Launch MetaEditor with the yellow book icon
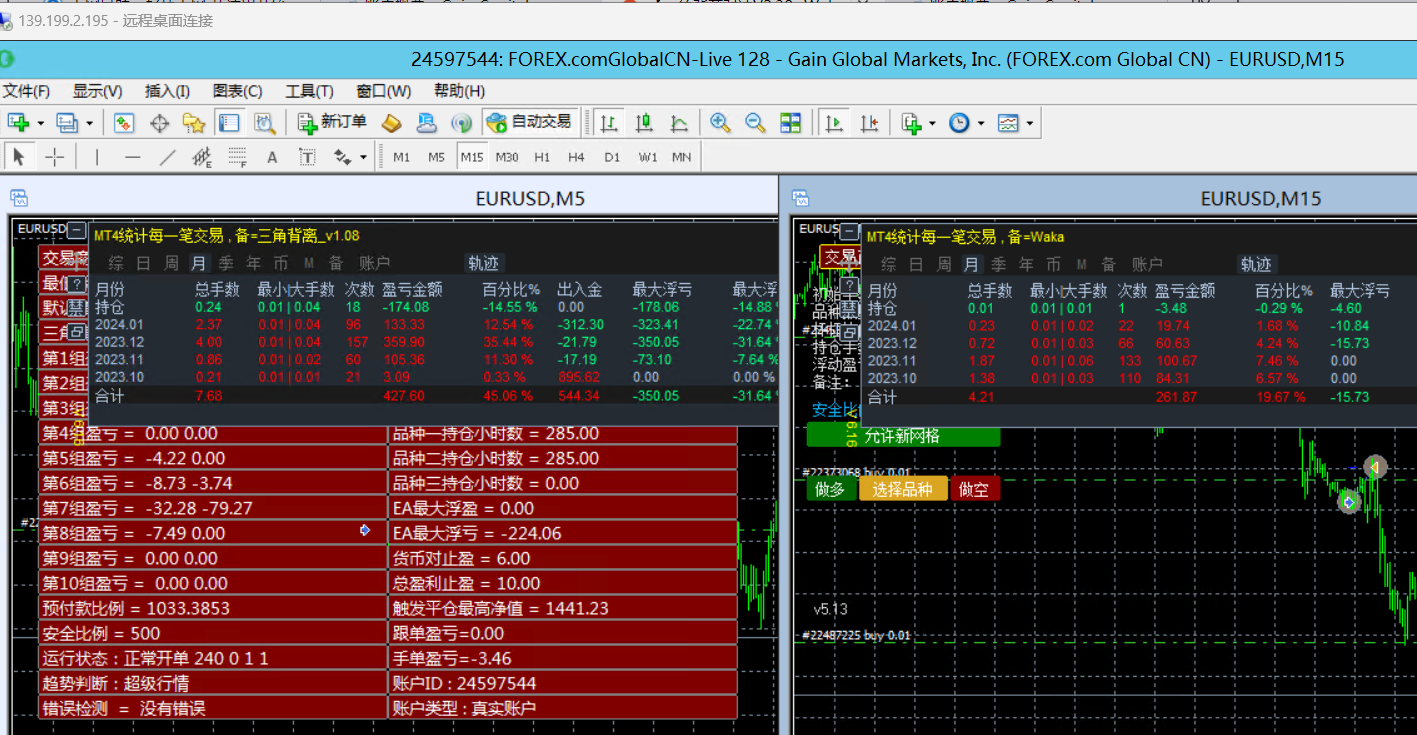This screenshot has height=735, width=1417. click(392, 123)
